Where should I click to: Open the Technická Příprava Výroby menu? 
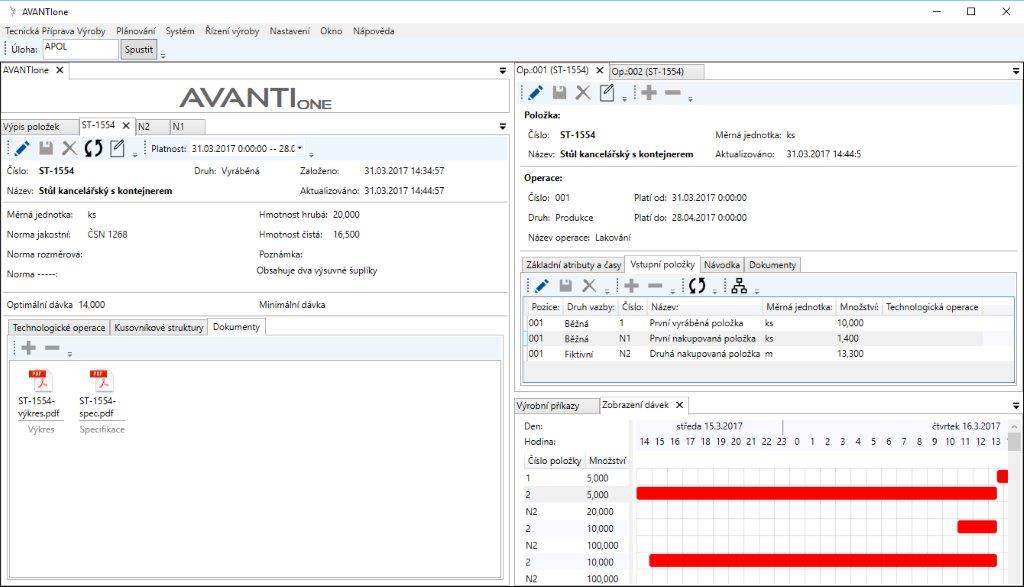pyautogui.click(x=55, y=31)
